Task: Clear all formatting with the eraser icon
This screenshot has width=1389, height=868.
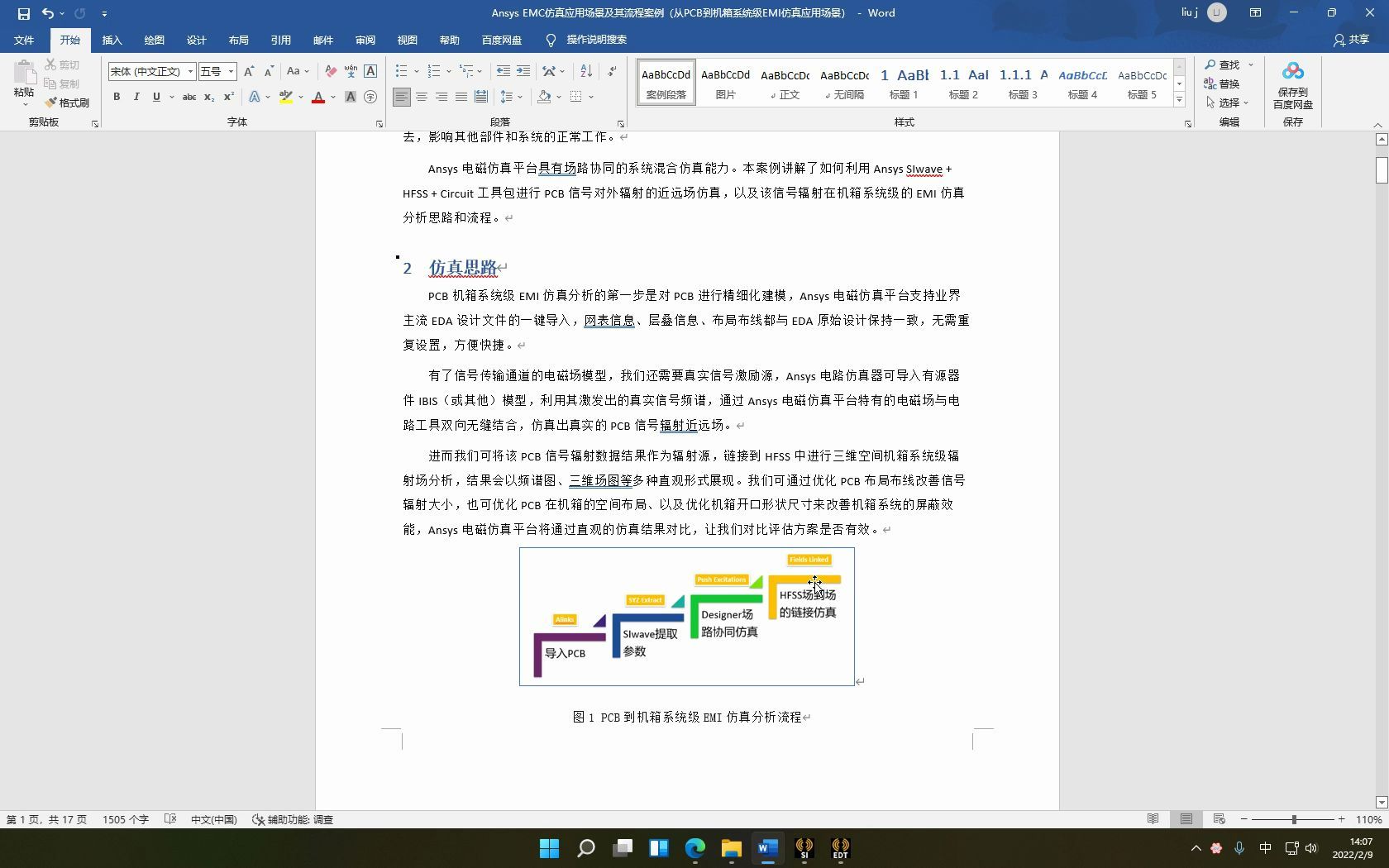Action: pyautogui.click(x=331, y=71)
